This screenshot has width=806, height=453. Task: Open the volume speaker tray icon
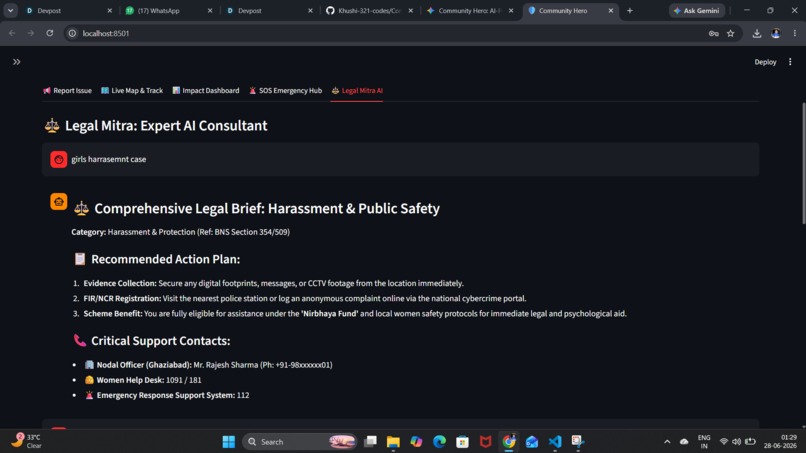click(737, 442)
